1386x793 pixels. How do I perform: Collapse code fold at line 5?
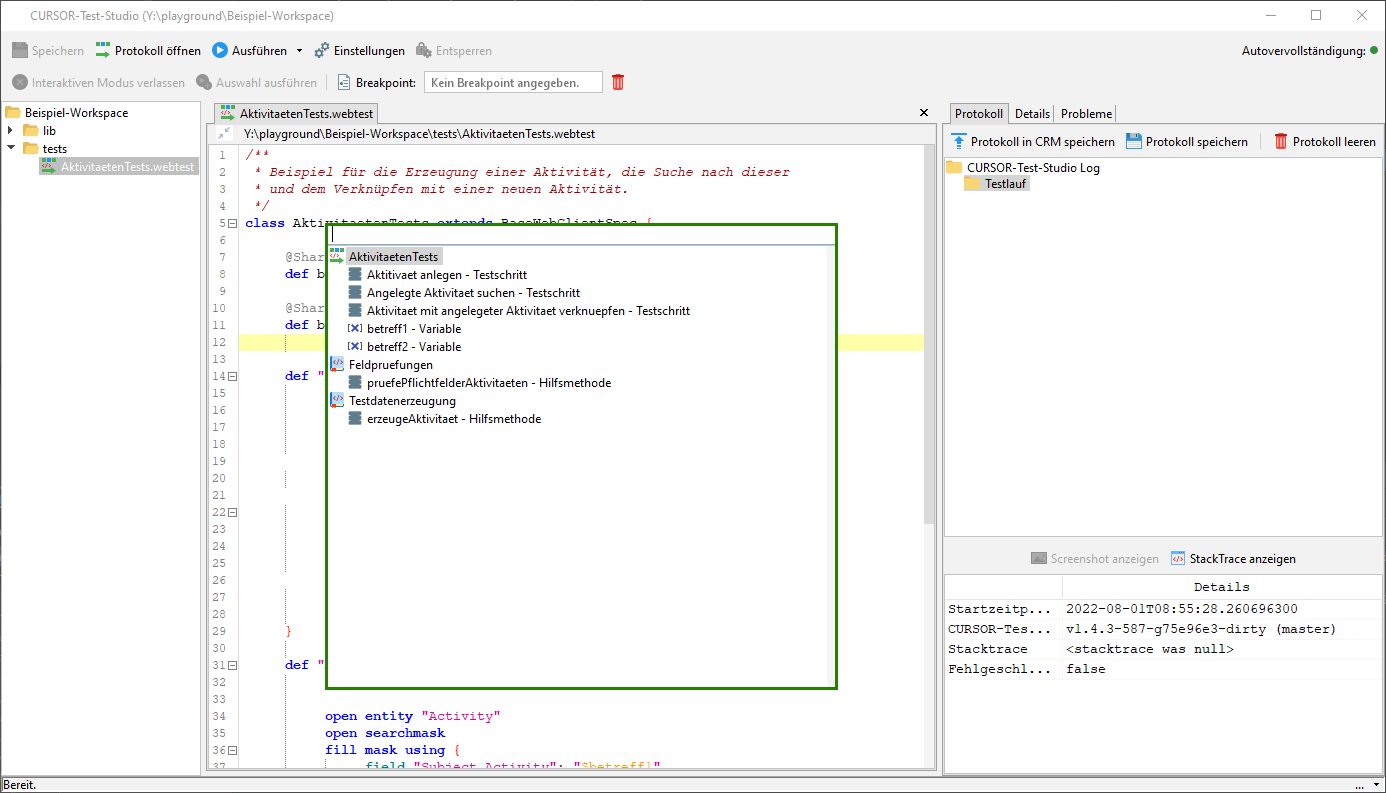click(x=232, y=224)
